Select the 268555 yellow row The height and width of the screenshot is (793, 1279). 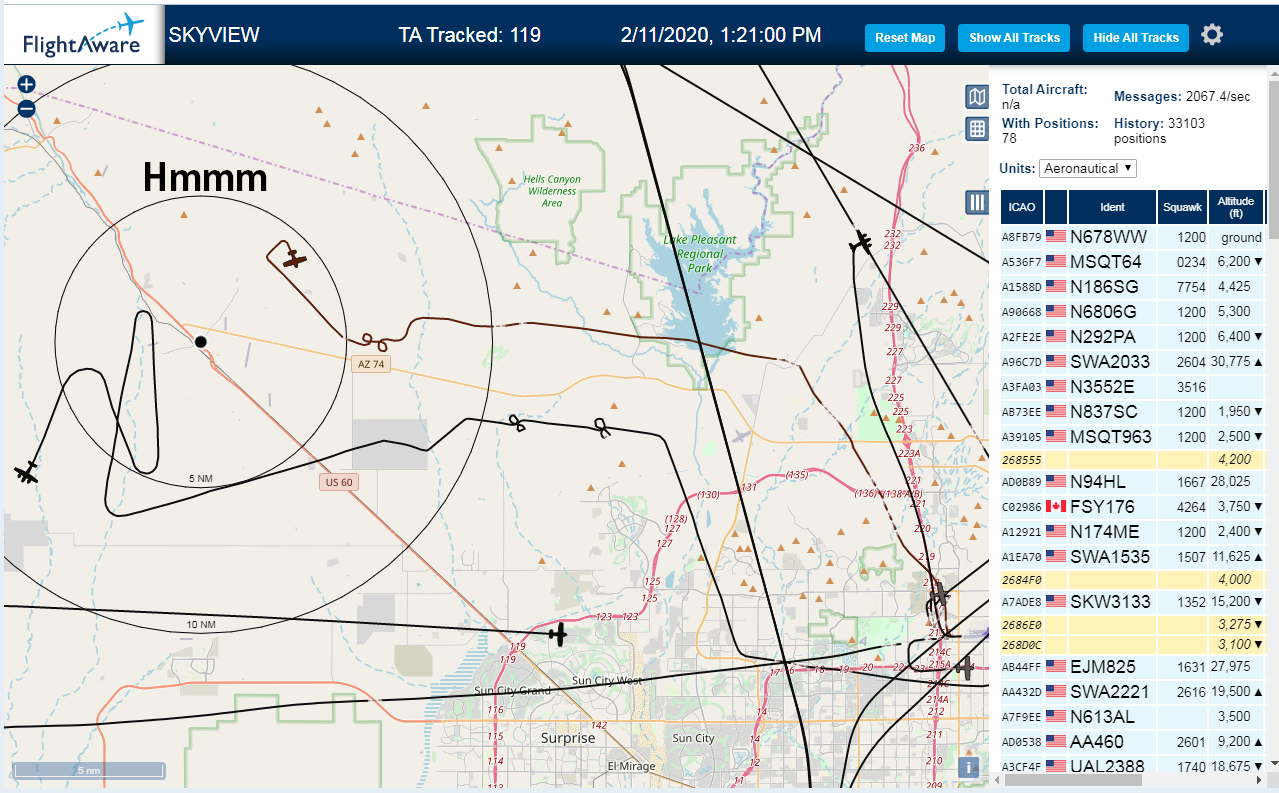point(1133,460)
